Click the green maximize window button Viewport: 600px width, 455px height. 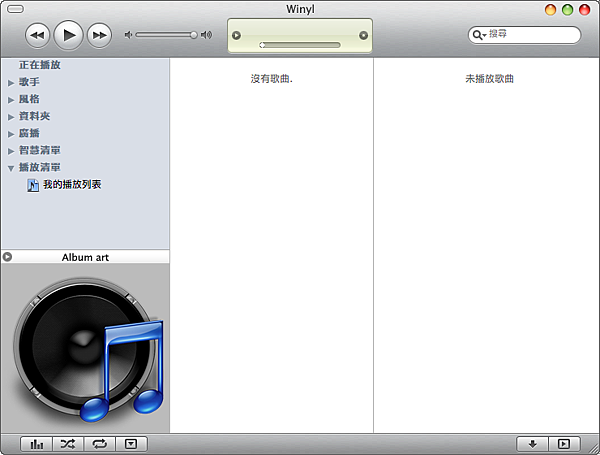point(567,10)
